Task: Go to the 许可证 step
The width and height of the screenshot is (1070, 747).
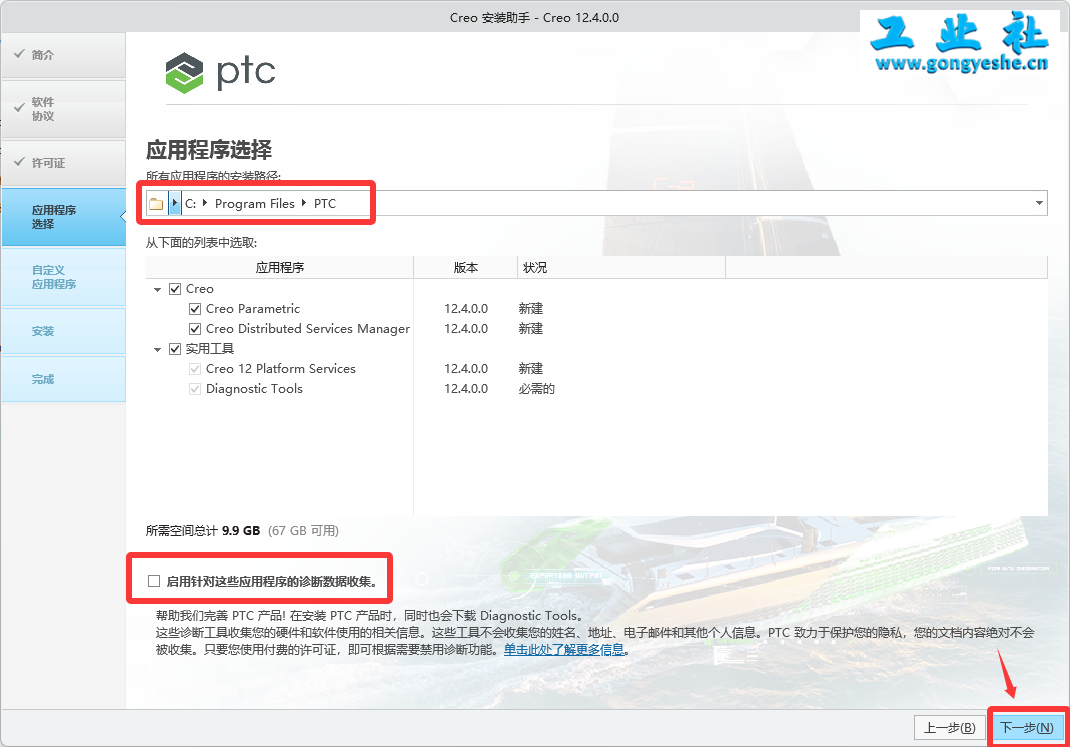Action: click(63, 163)
